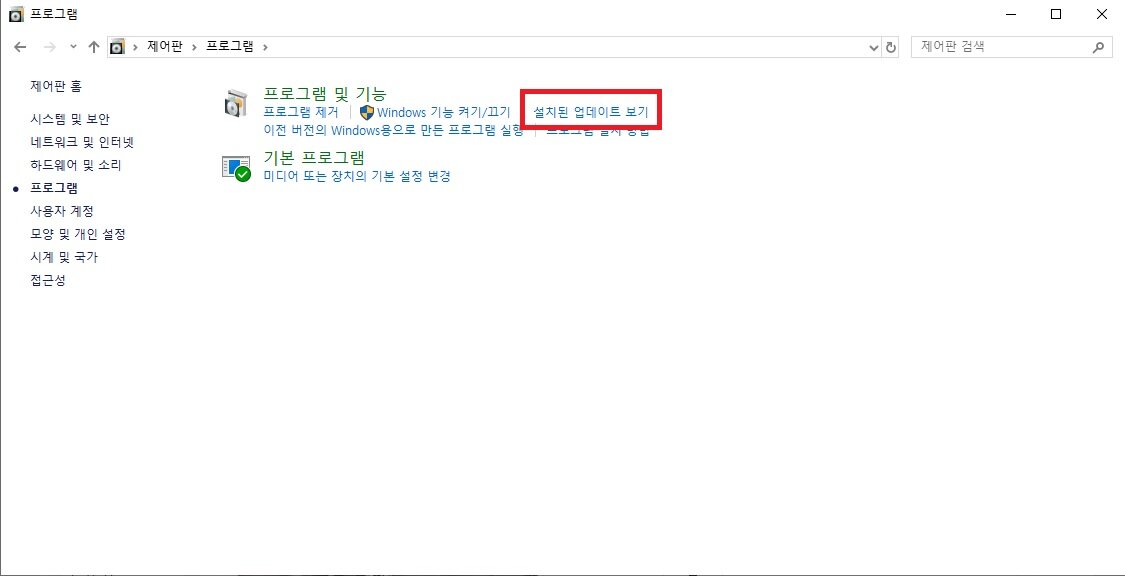Expand the chevron after 제어판 breadcrumb

194,47
